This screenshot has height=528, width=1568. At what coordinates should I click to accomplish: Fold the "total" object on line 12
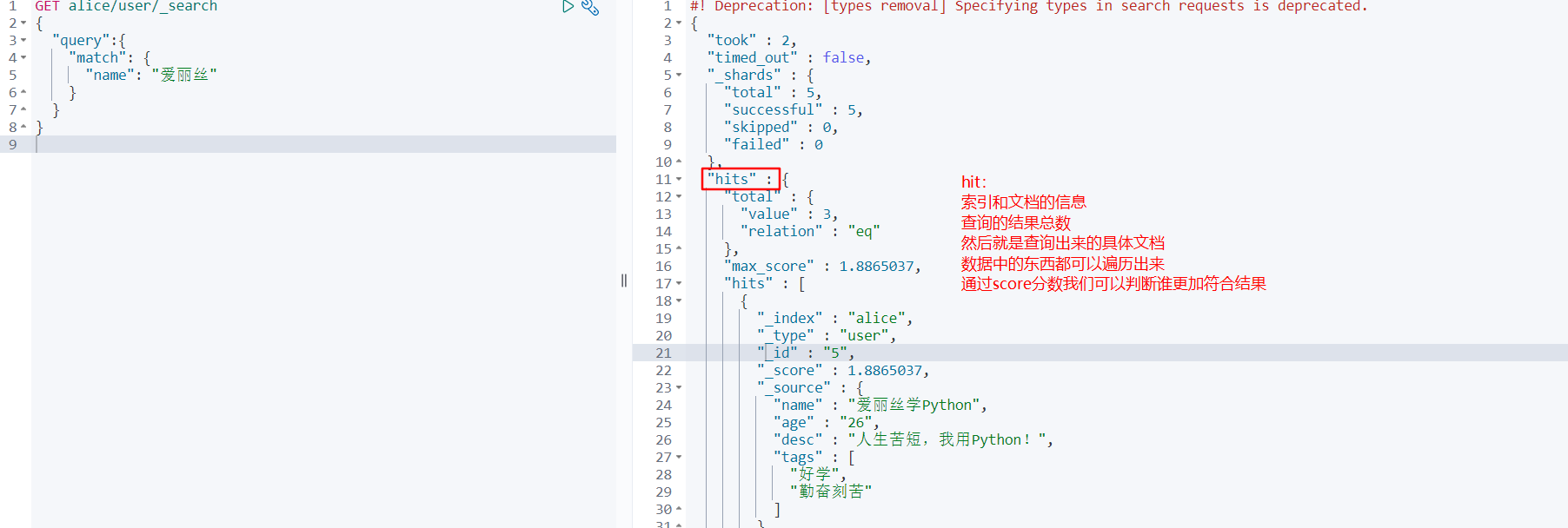pos(679,197)
